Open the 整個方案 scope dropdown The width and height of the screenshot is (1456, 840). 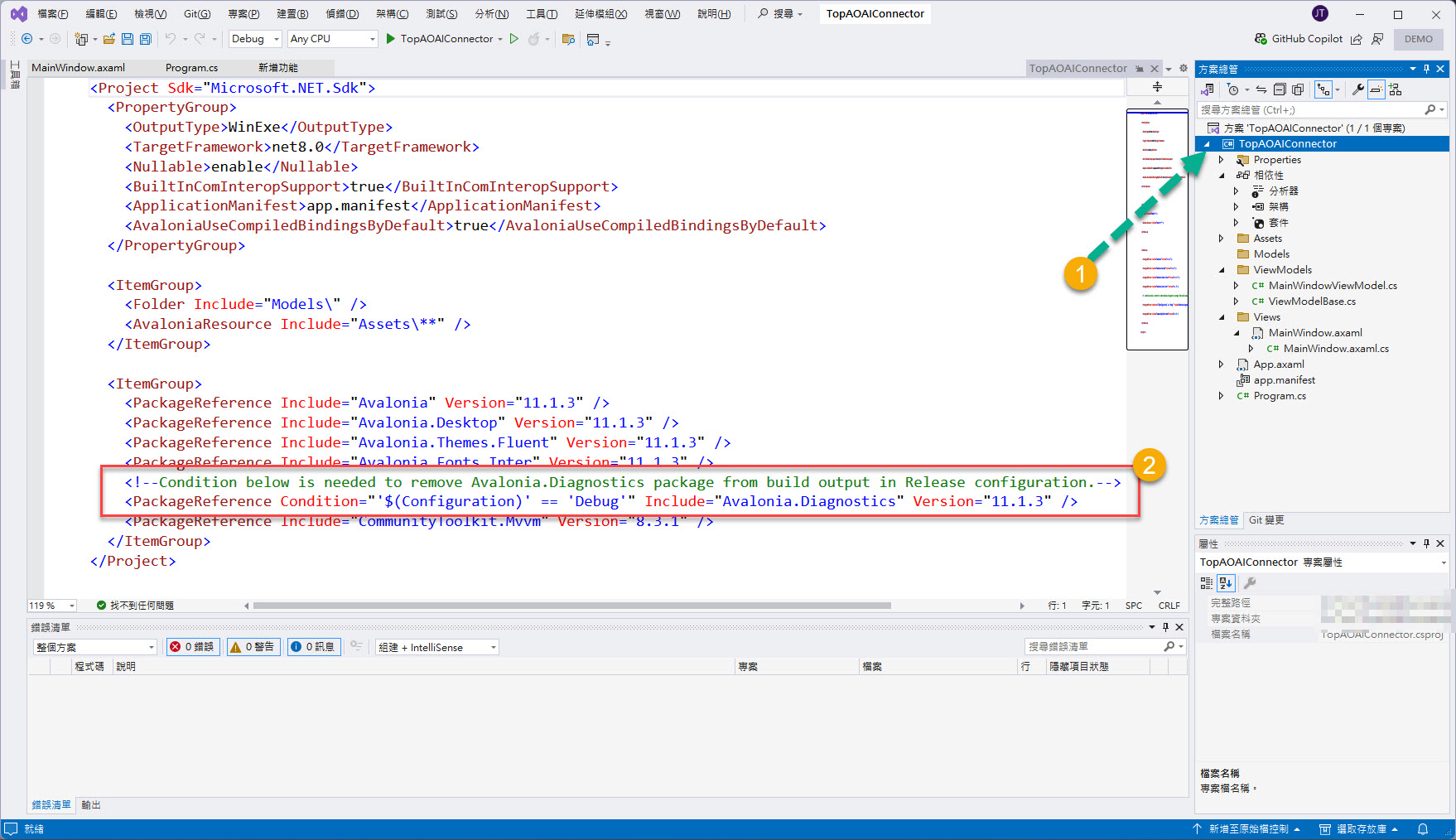point(94,647)
